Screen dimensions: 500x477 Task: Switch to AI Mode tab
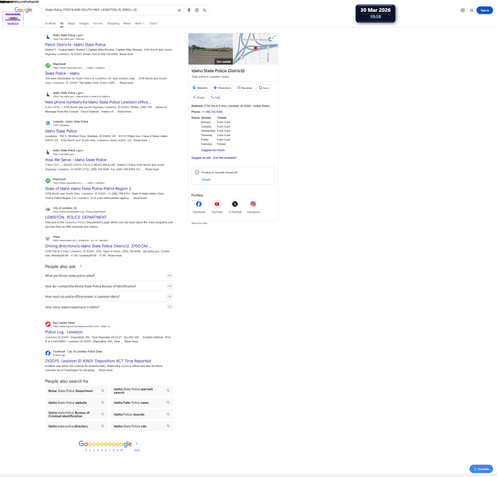pos(50,24)
